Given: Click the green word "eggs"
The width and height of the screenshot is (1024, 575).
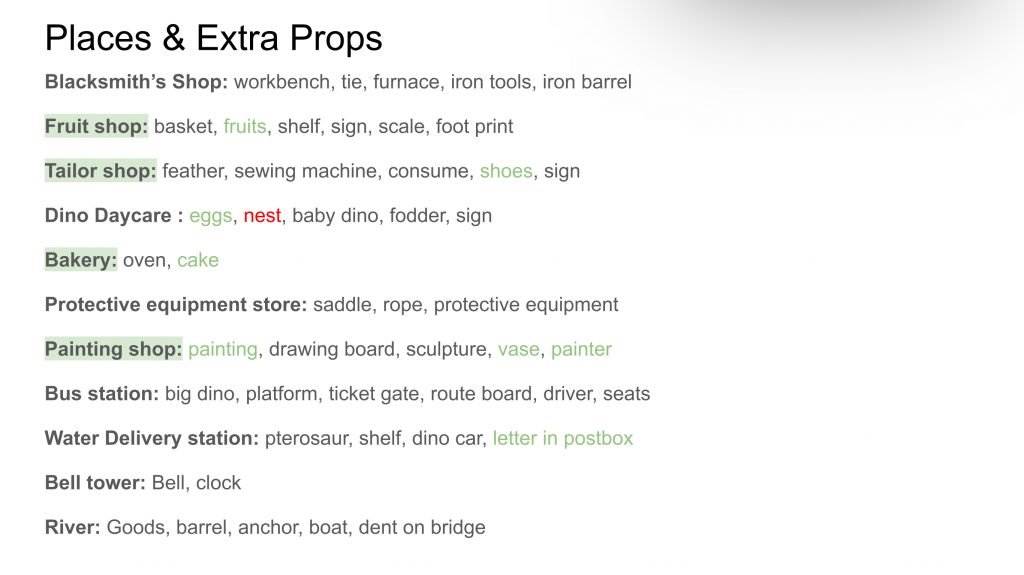Looking at the screenshot, I should coord(210,216).
